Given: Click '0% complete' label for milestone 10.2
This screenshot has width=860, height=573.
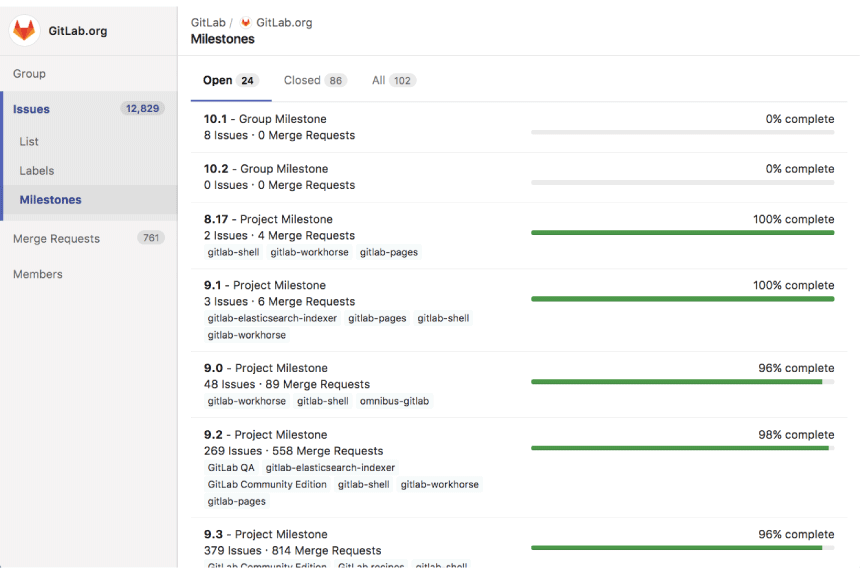Looking at the screenshot, I should pyautogui.click(x=800, y=169).
